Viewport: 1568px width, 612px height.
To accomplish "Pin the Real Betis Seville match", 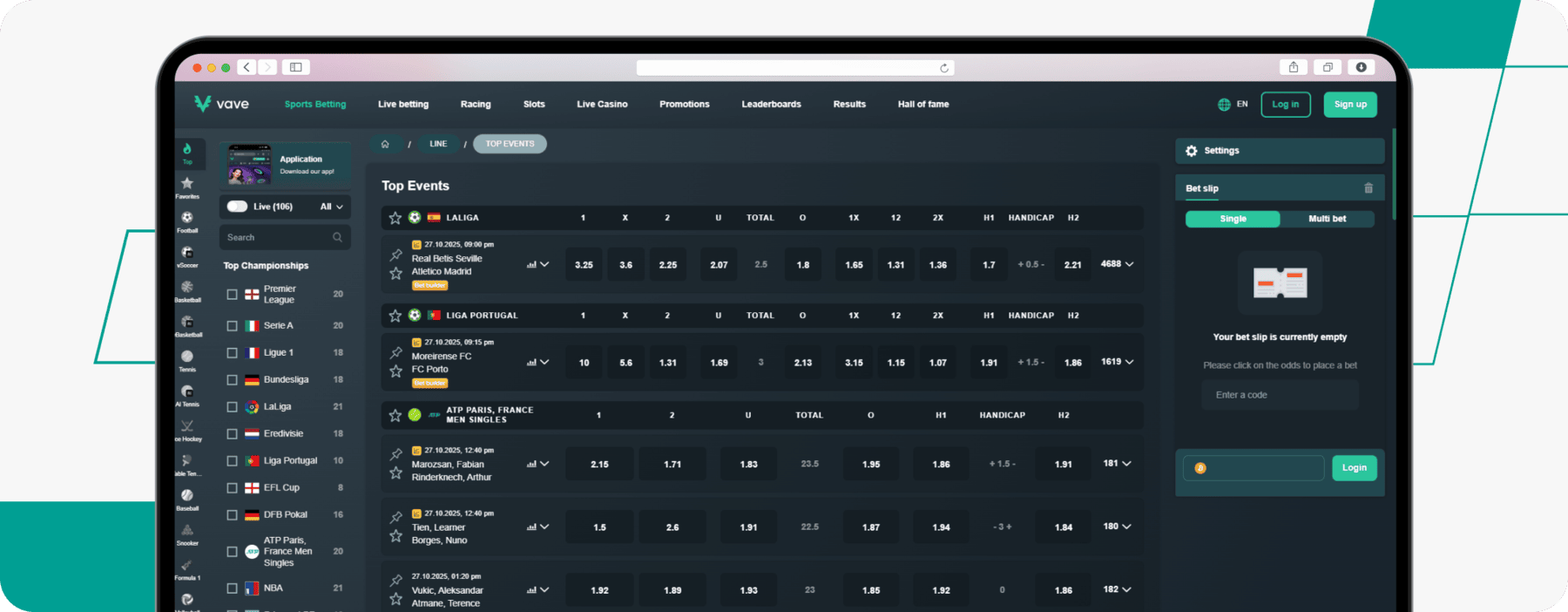I will point(395,255).
